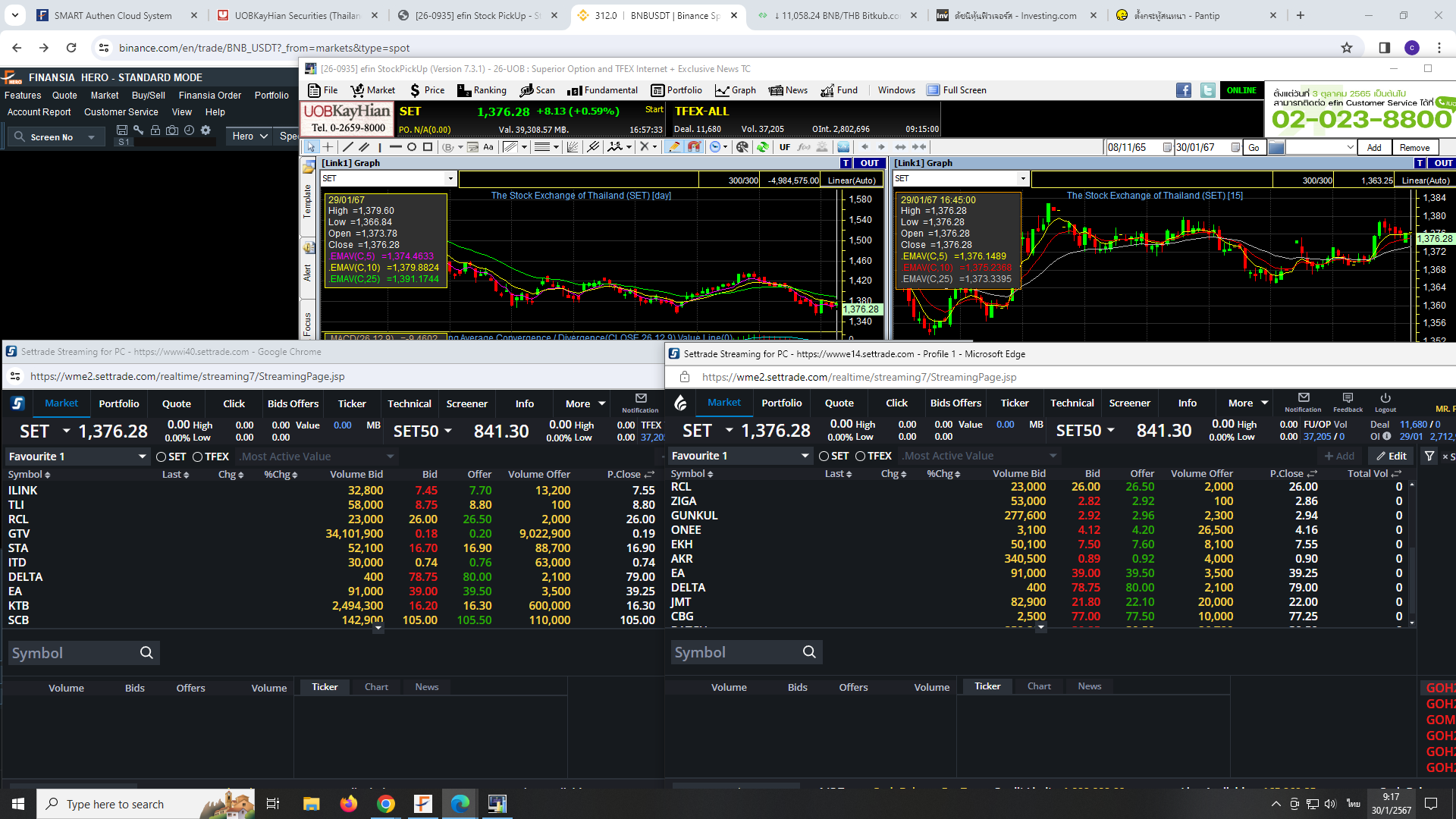
Task: Click the Add button in efin toolbar
Action: (x=1374, y=148)
